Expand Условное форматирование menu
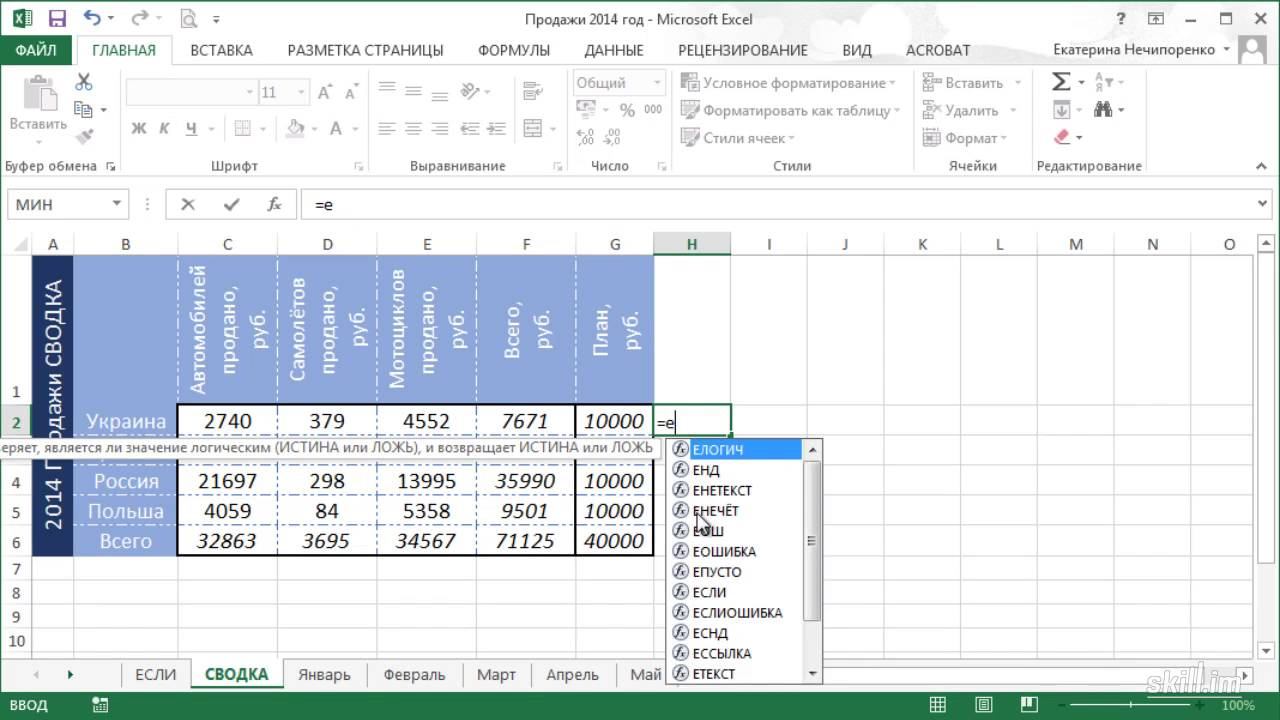 pyautogui.click(x=787, y=83)
